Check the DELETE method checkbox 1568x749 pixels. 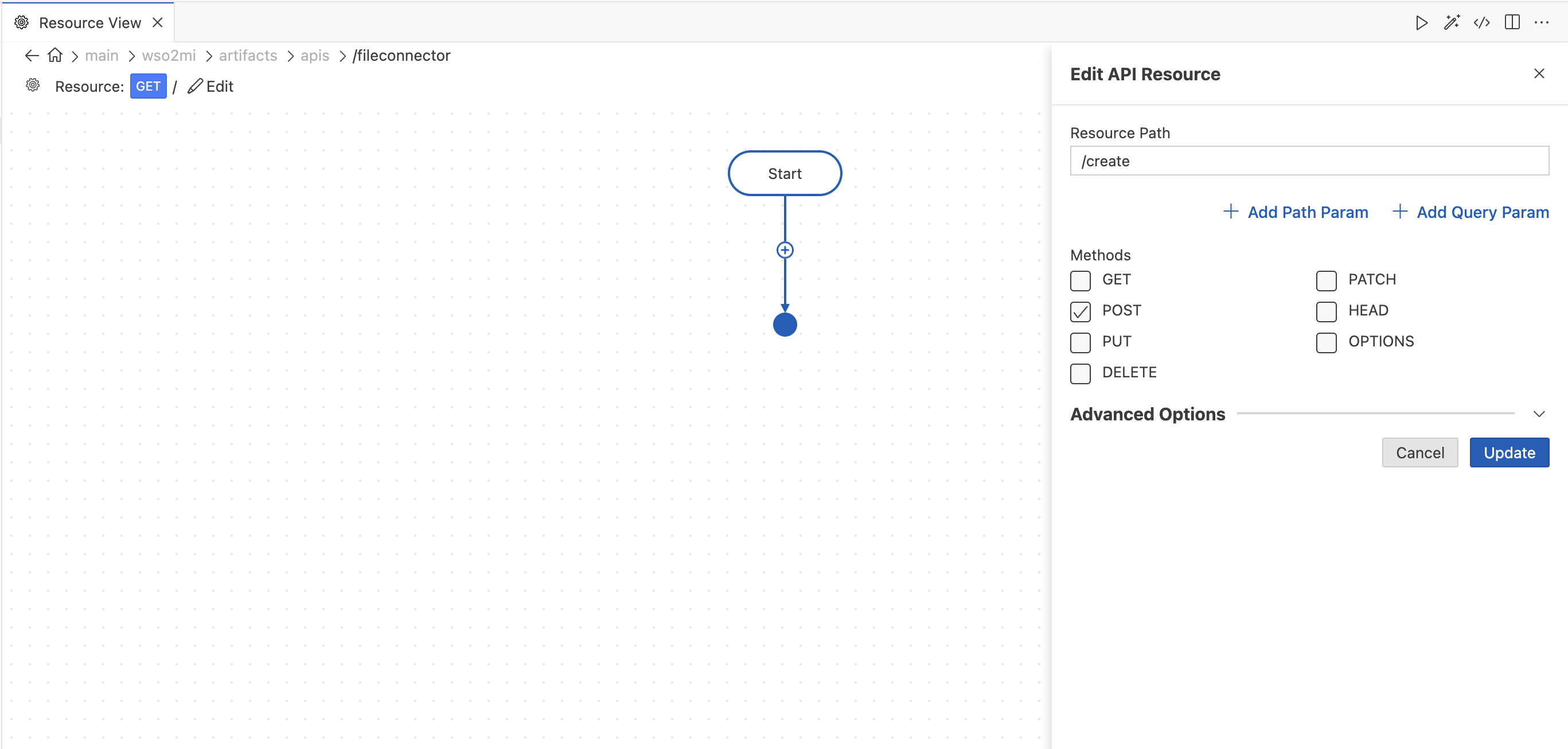pyautogui.click(x=1081, y=373)
